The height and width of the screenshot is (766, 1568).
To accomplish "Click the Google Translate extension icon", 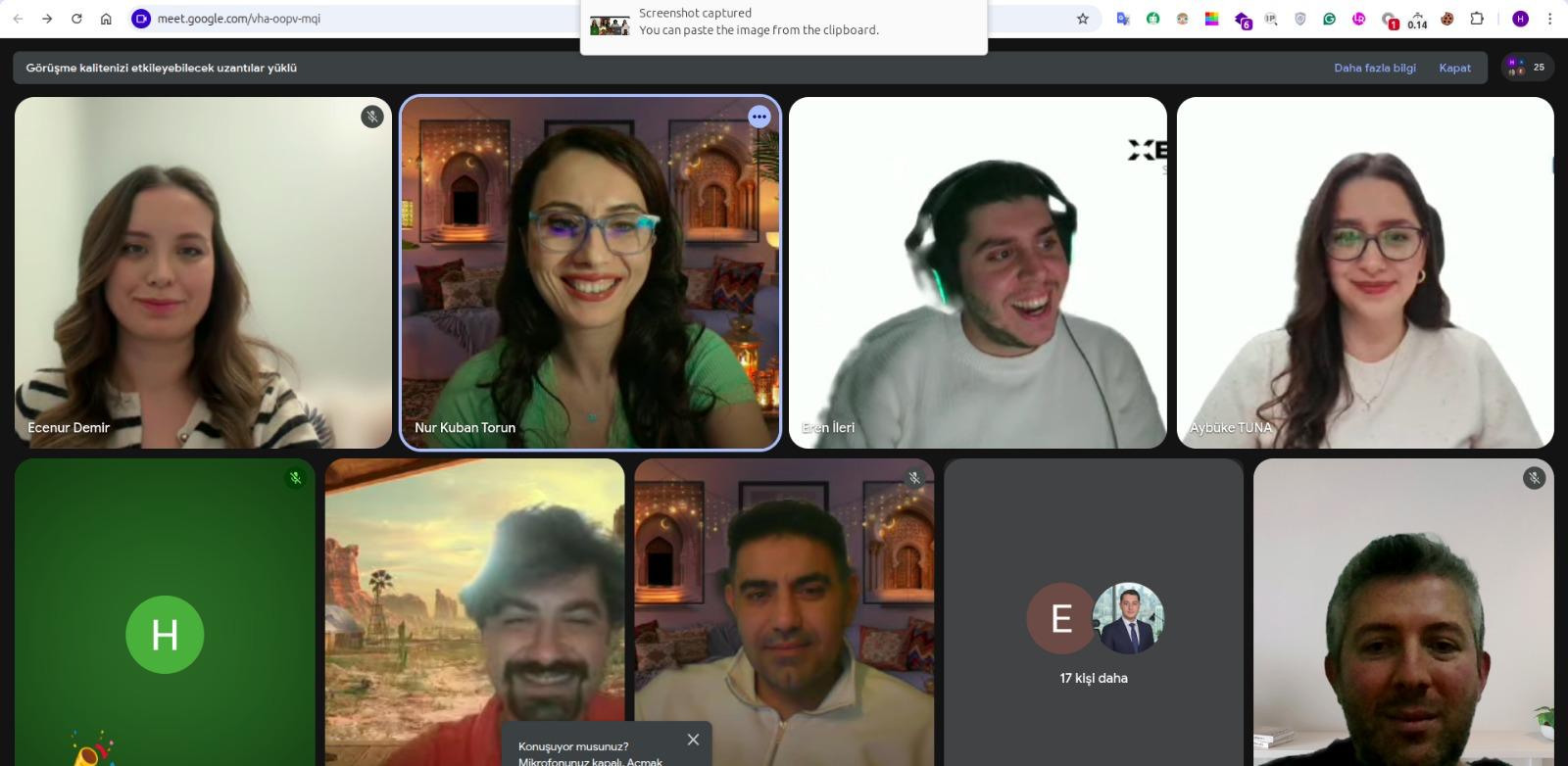I will [x=1123, y=19].
